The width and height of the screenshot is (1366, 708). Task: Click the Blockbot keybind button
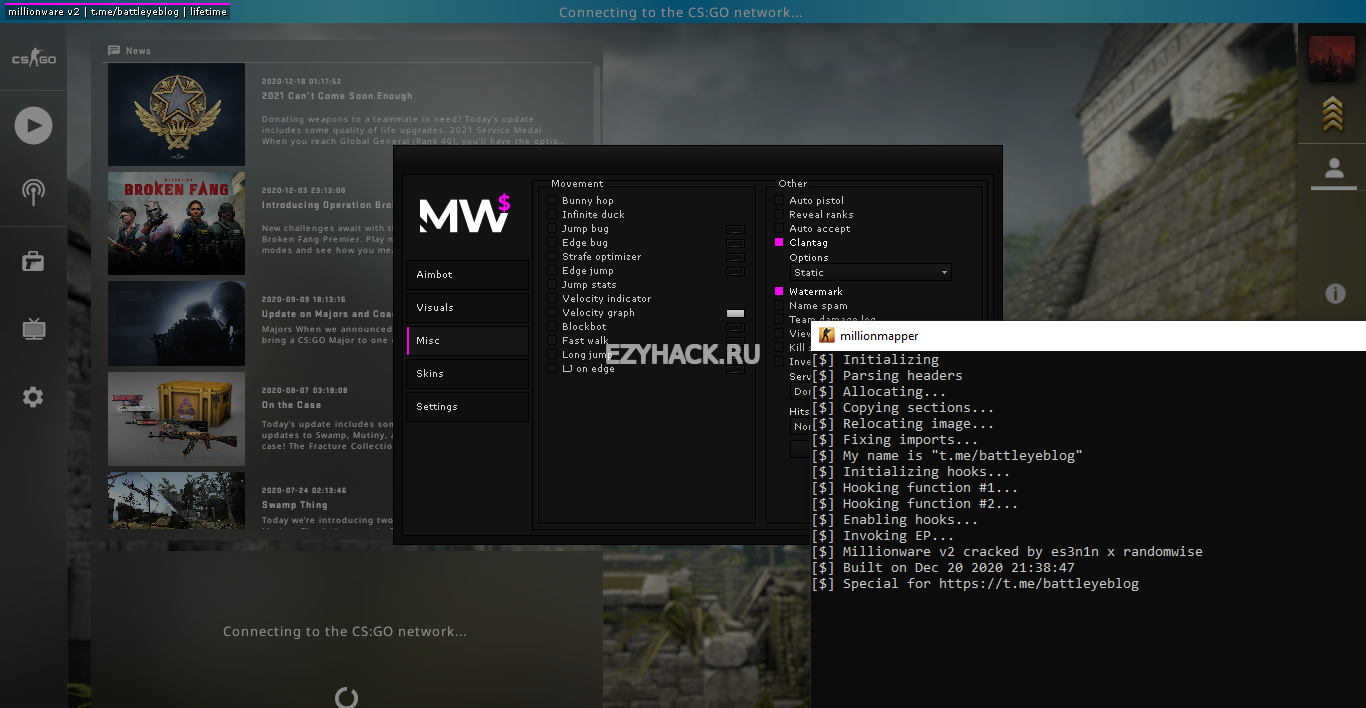coord(735,327)
